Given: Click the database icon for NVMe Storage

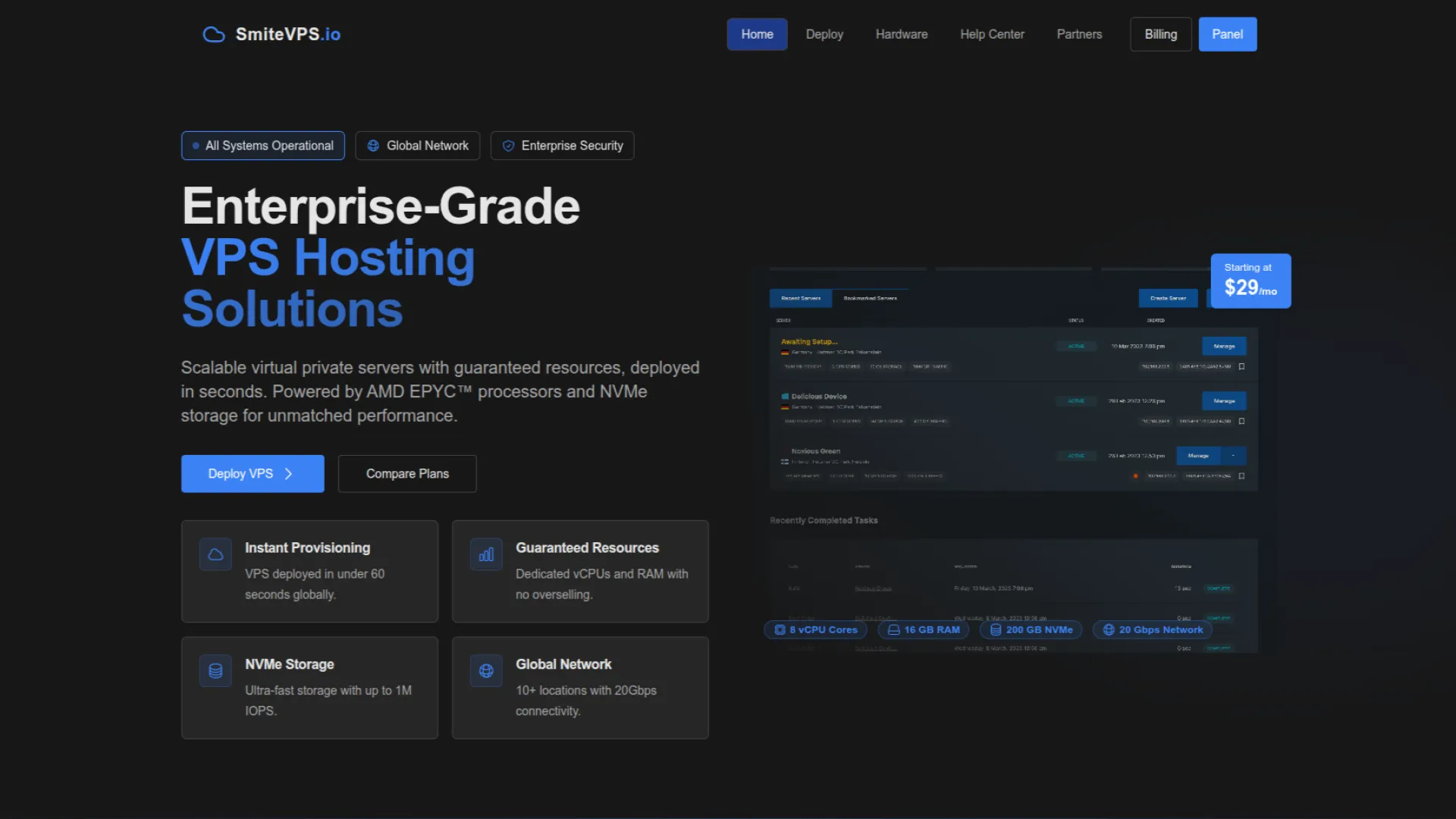Looking at the screenshot, I should coord(215,671).
